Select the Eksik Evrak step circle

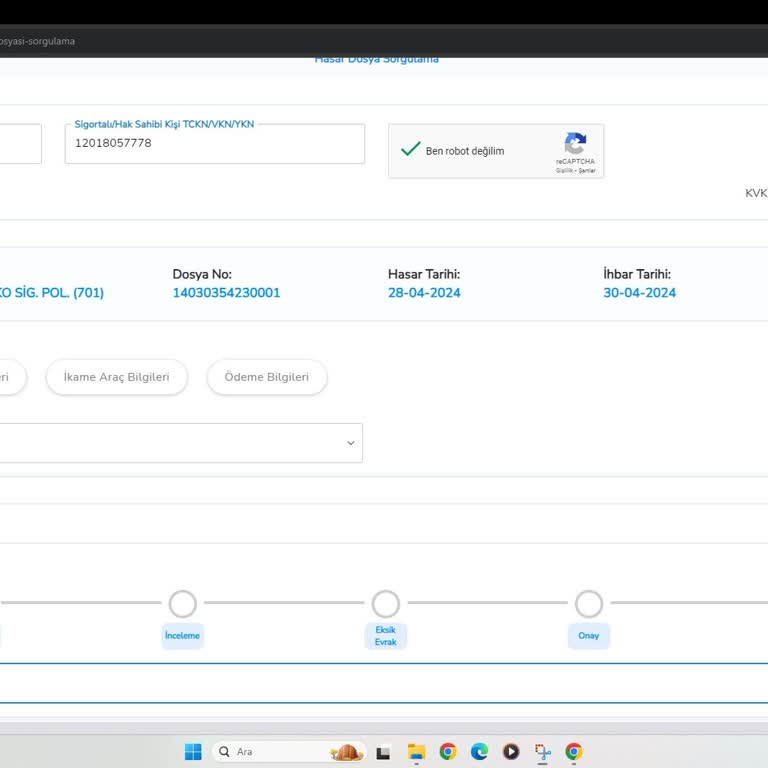tap(385, 604)
